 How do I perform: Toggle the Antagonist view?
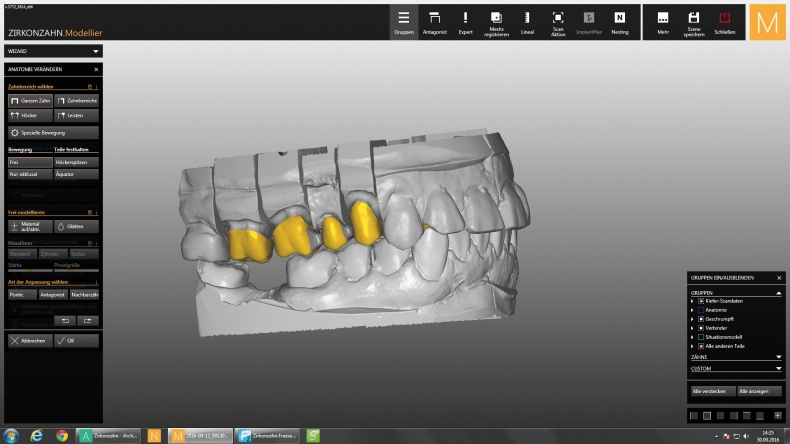(434, 23)
